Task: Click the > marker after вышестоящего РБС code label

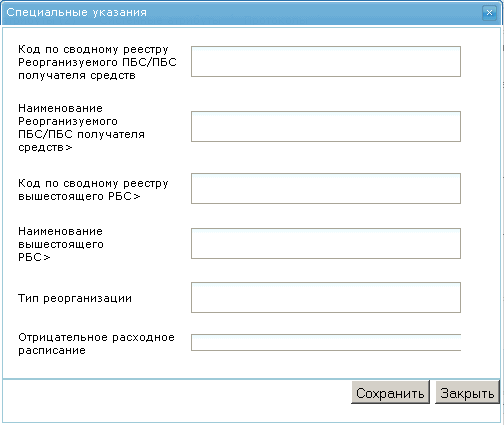Action: (137, 197)
